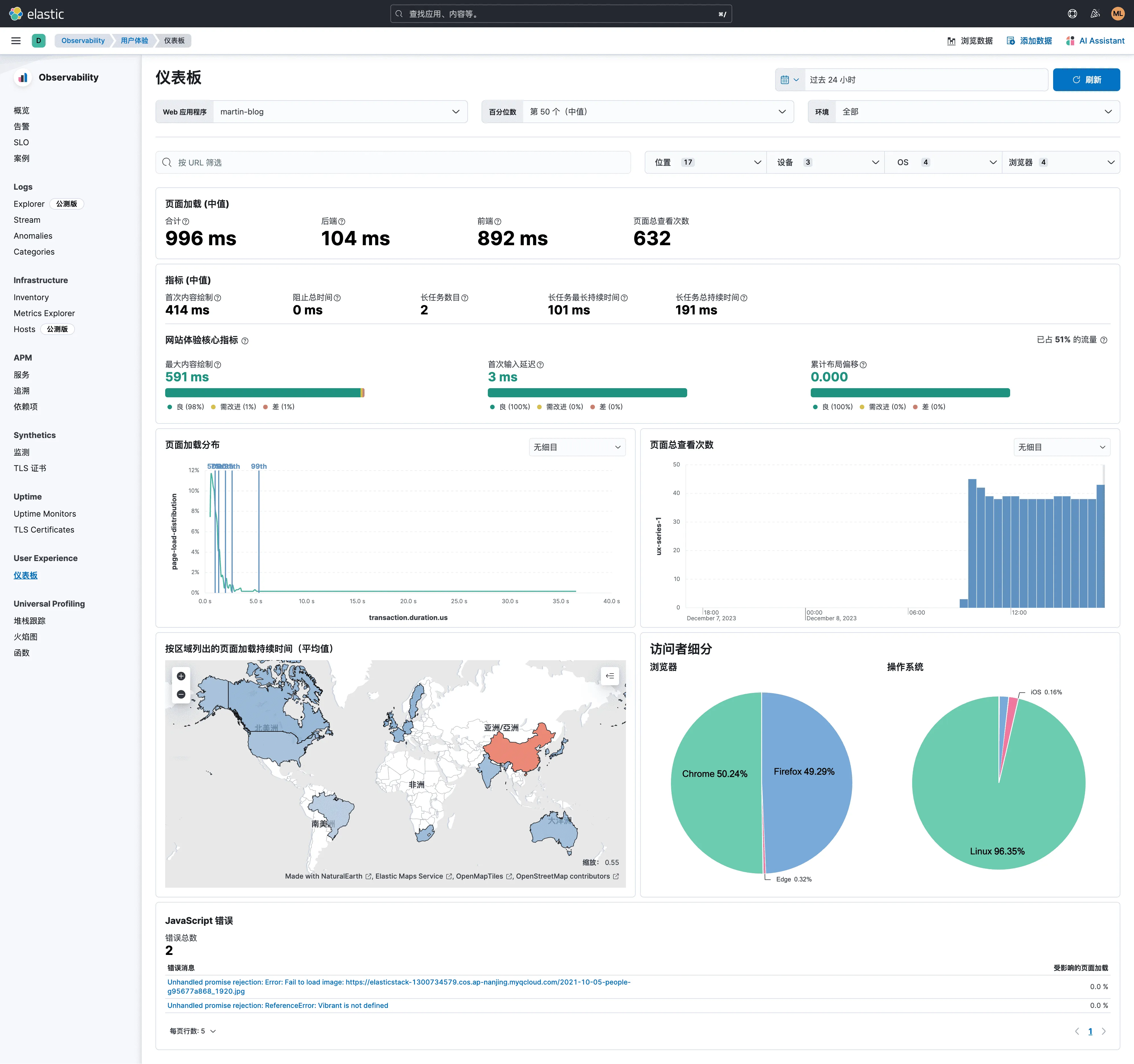The height and width of the screenshot is (1064, 1134).
Task: Zoom out on the map
Action: click(x=181, y=694)
